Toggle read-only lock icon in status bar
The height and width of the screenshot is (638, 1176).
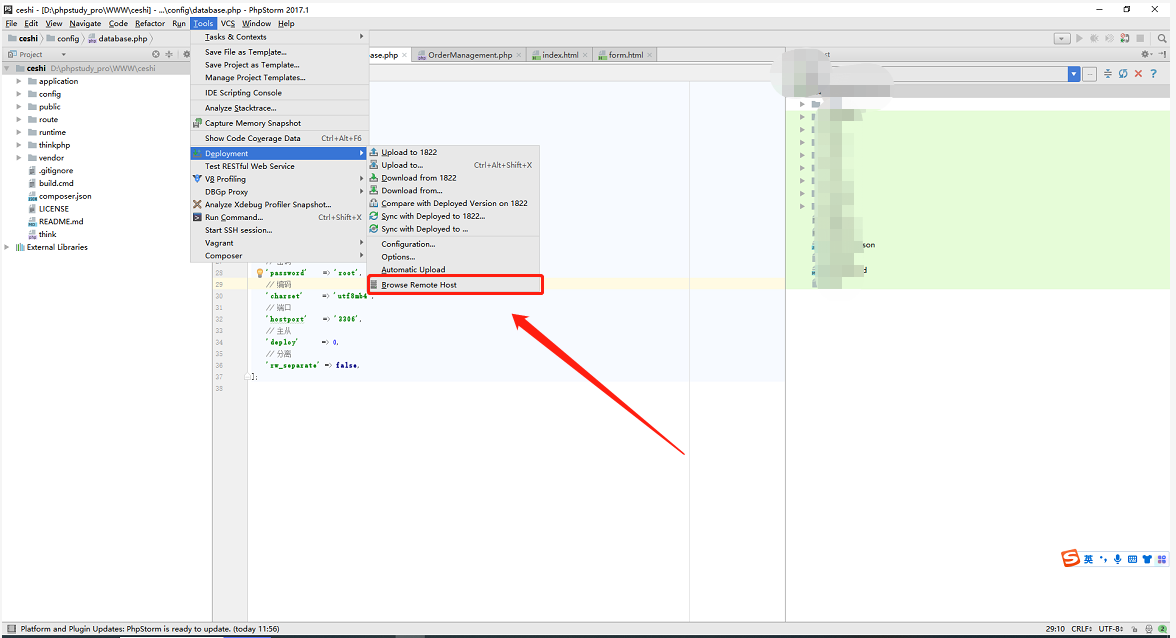[x=1135, y=629]
